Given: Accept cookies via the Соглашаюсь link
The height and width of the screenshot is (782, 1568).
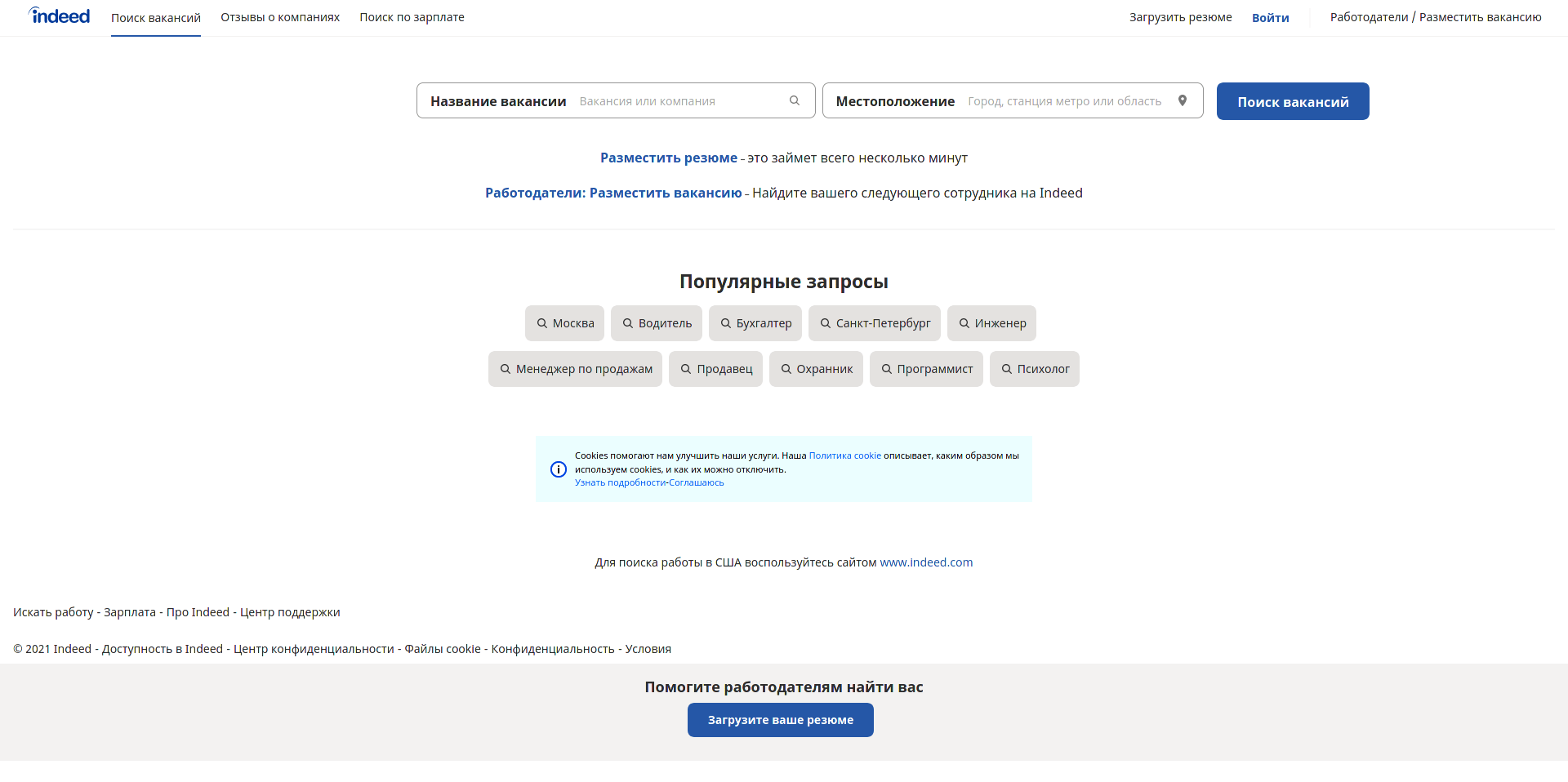Looking at the screenshot, I should 697,482.
